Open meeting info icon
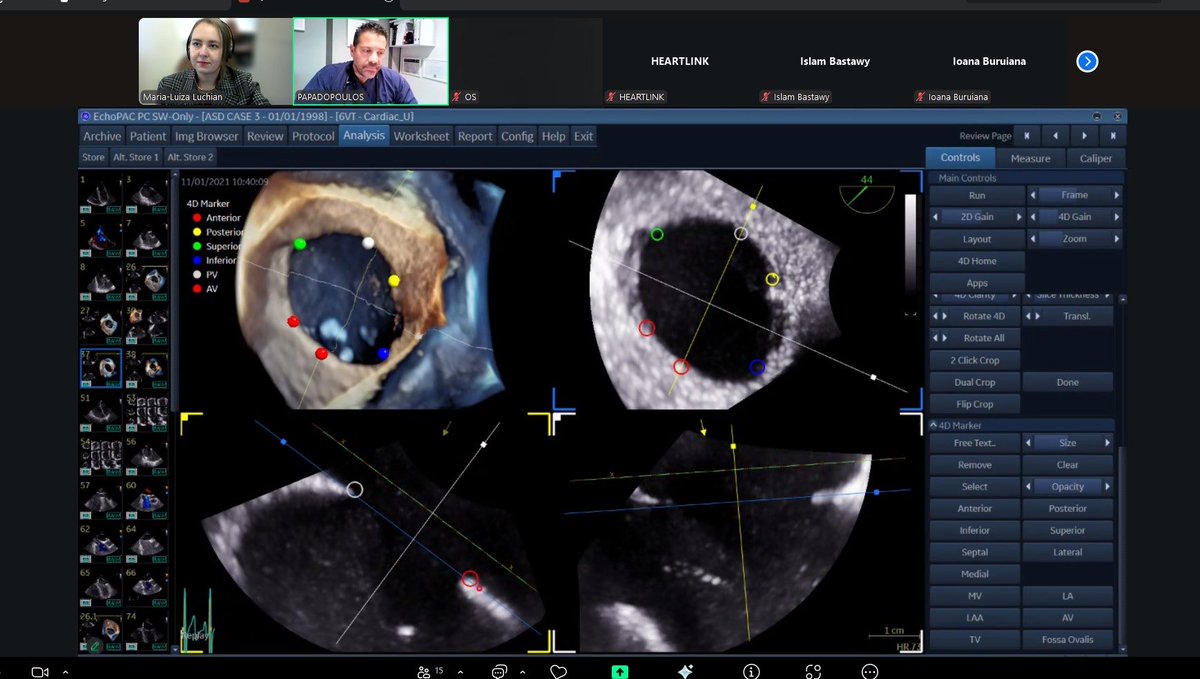Image resolution: width=1200 pixels, height=679 pixels. pos(752,671)
